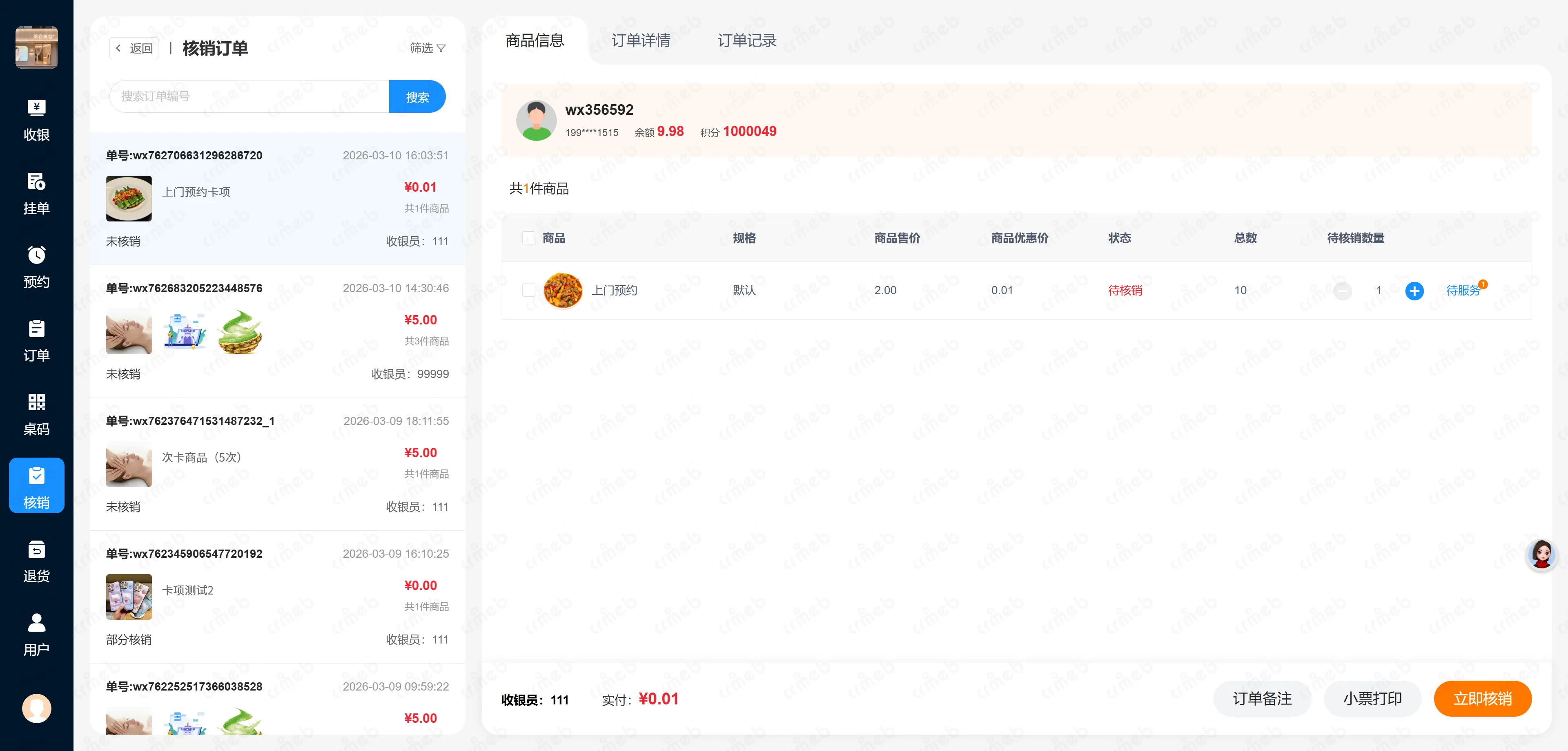Click the 次卡商品（5次） massage thumbnail
Viewport: 1568px width, 751px height.
[x=129, y=464]
